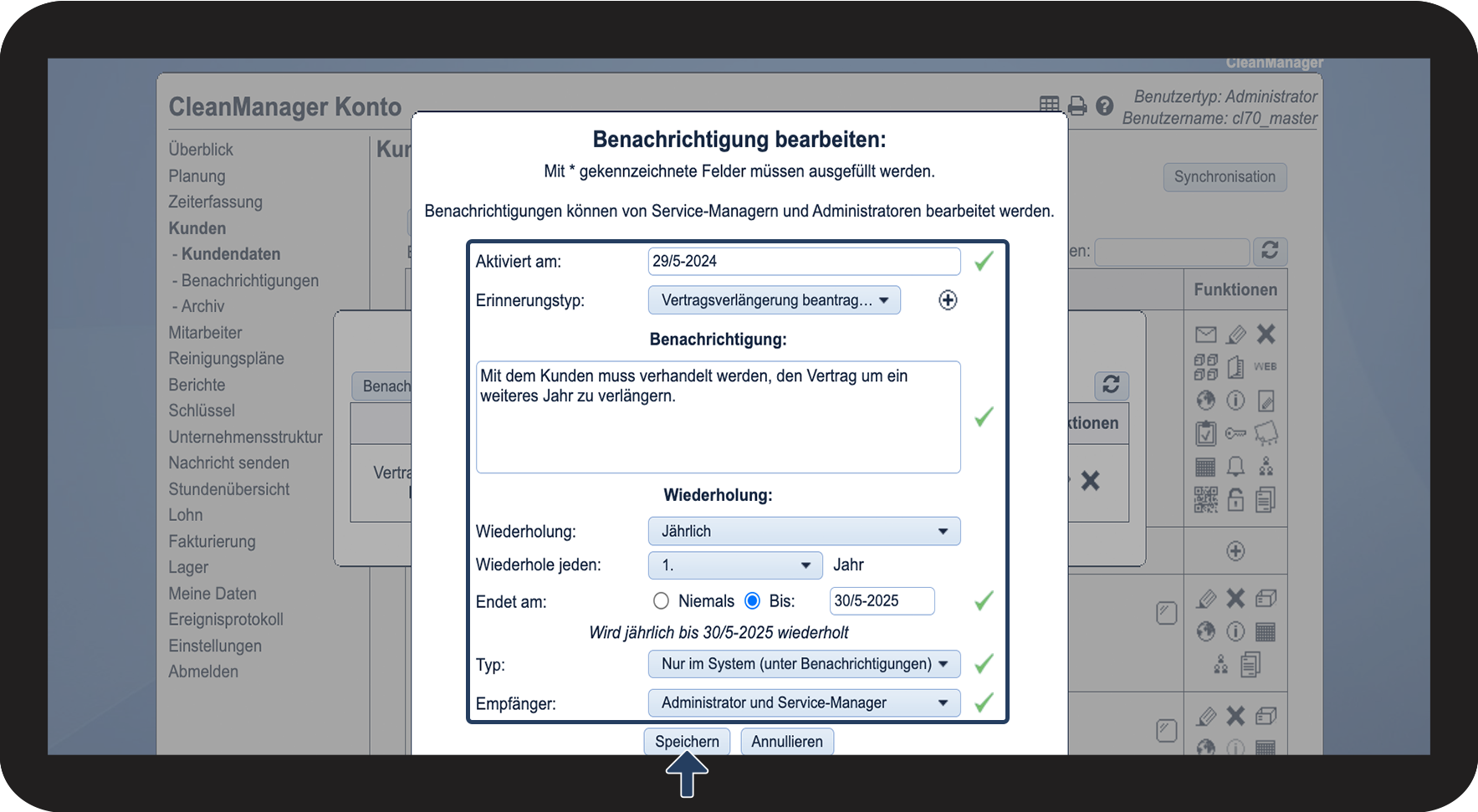Open Nachricht senden in the sidebar
This screenshot has width=1478, height=812.
coord(228,463)
